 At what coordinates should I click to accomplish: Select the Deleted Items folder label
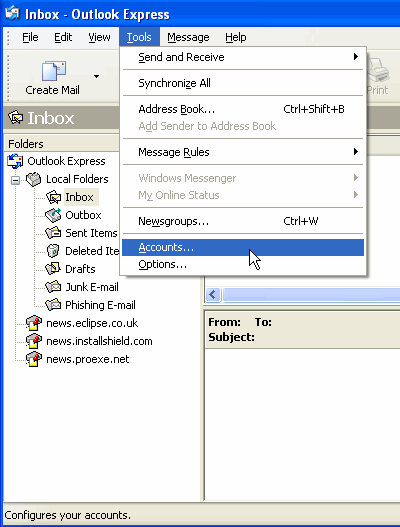point(92,251)
